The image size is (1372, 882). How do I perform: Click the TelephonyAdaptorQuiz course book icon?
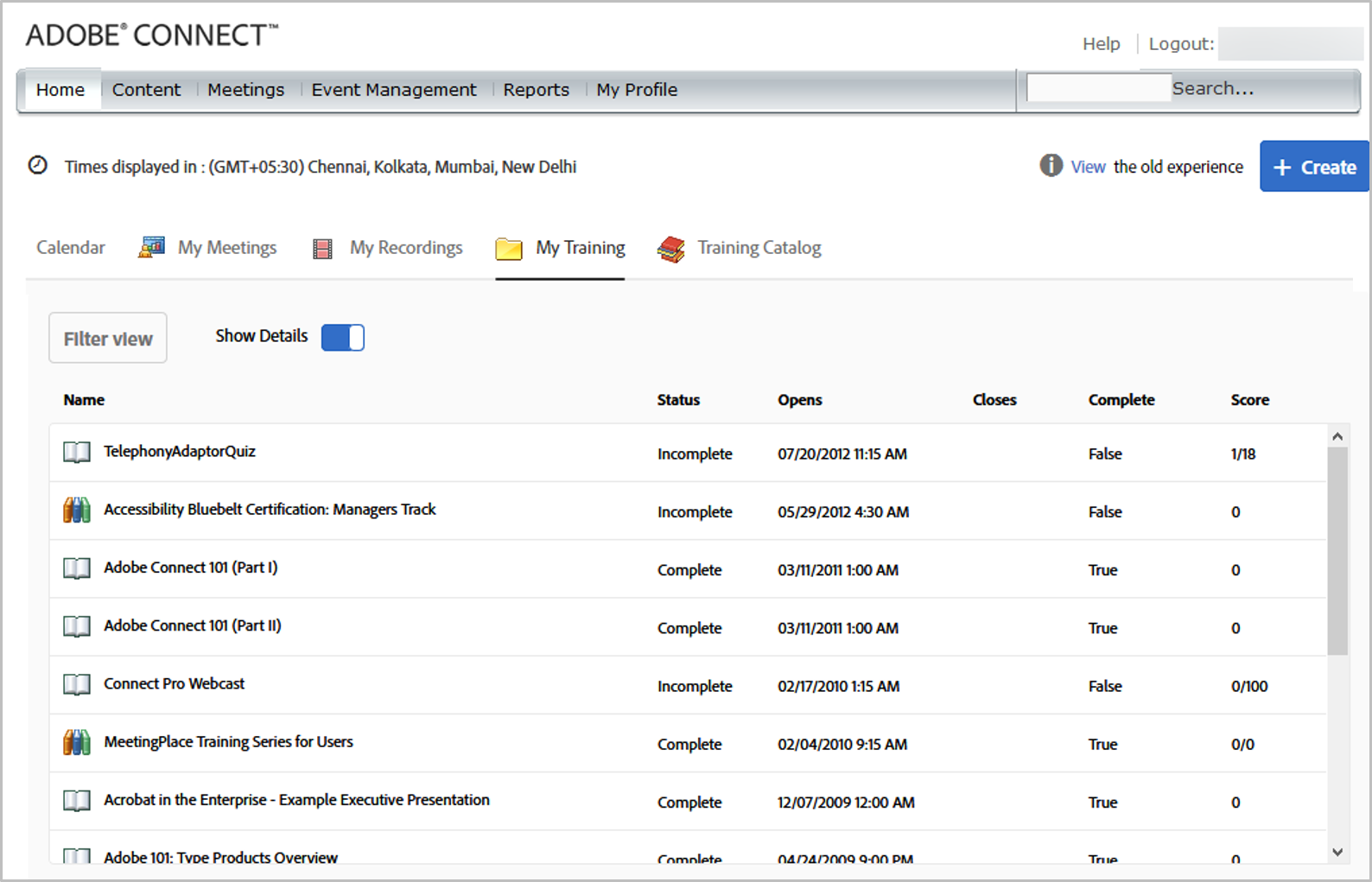pyautogui.click(x=77, y=452)
